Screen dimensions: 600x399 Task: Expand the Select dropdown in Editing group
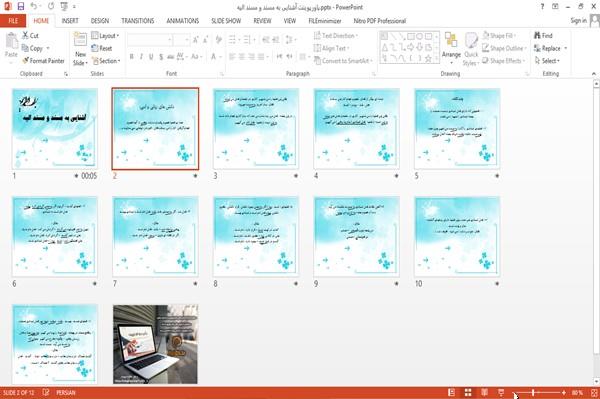click(547, 61)
